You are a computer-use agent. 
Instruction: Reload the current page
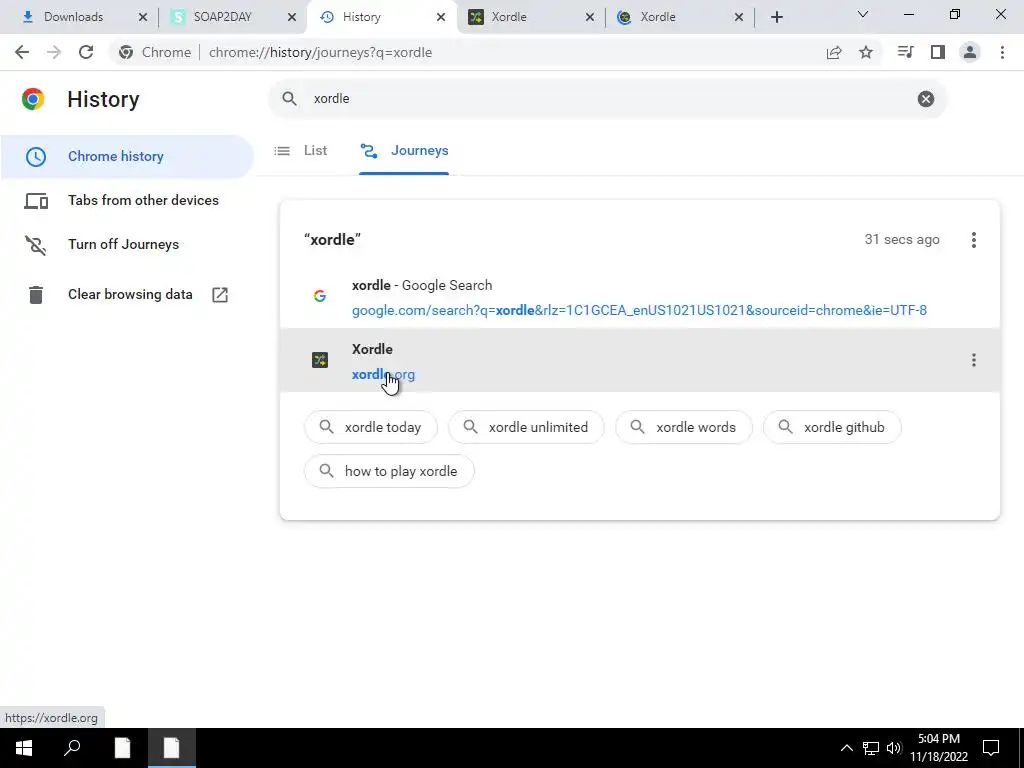86,52
